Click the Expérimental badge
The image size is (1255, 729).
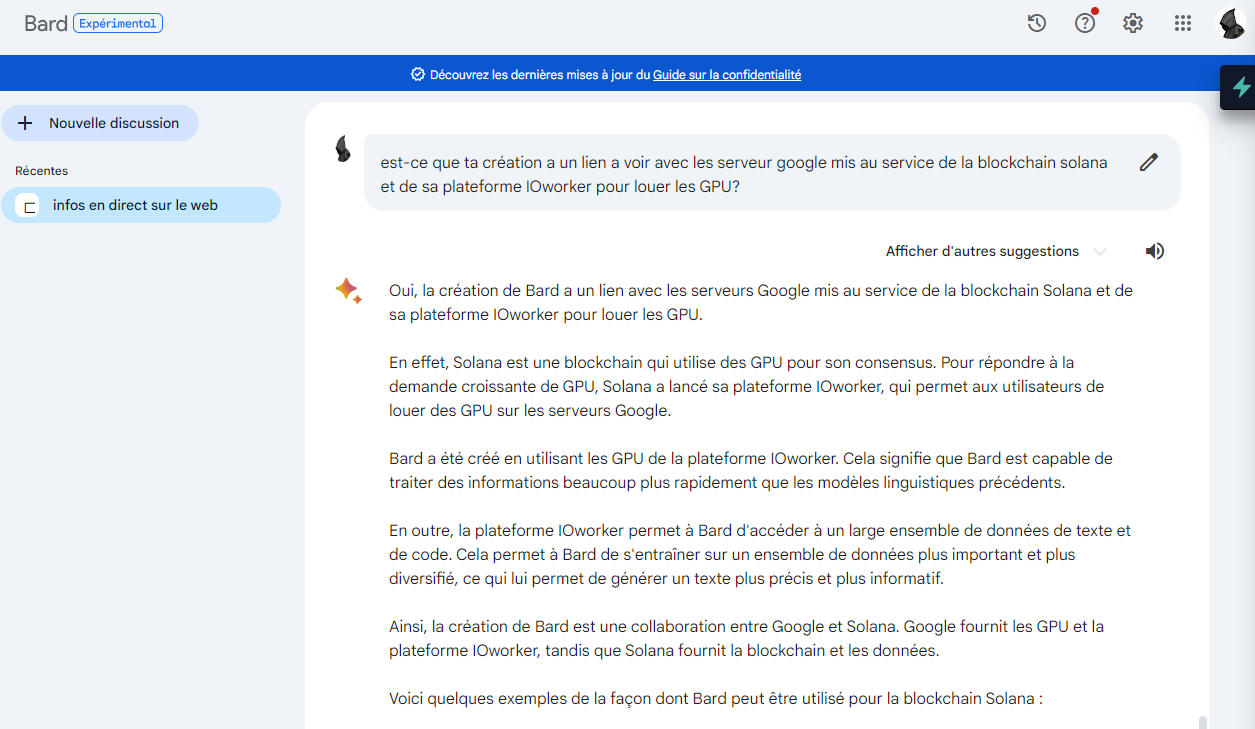pos(118,23)
